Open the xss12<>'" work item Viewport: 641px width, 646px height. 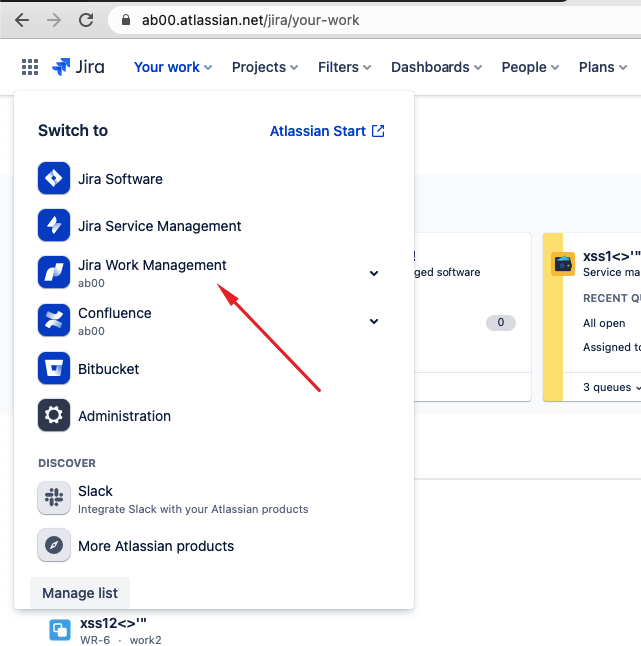click(113, 623)
